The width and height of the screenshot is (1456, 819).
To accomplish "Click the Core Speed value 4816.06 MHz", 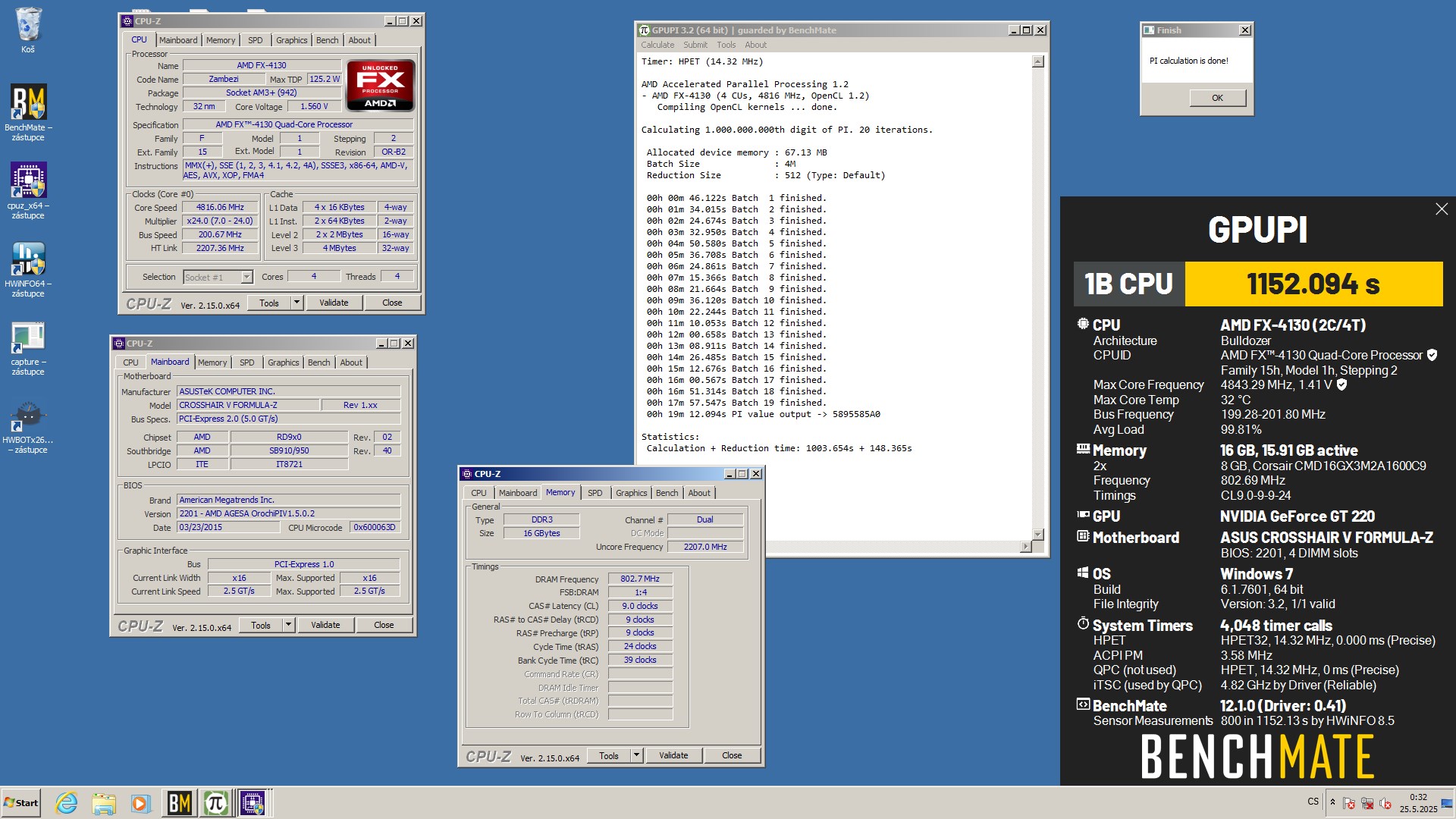I will (221, 207).
